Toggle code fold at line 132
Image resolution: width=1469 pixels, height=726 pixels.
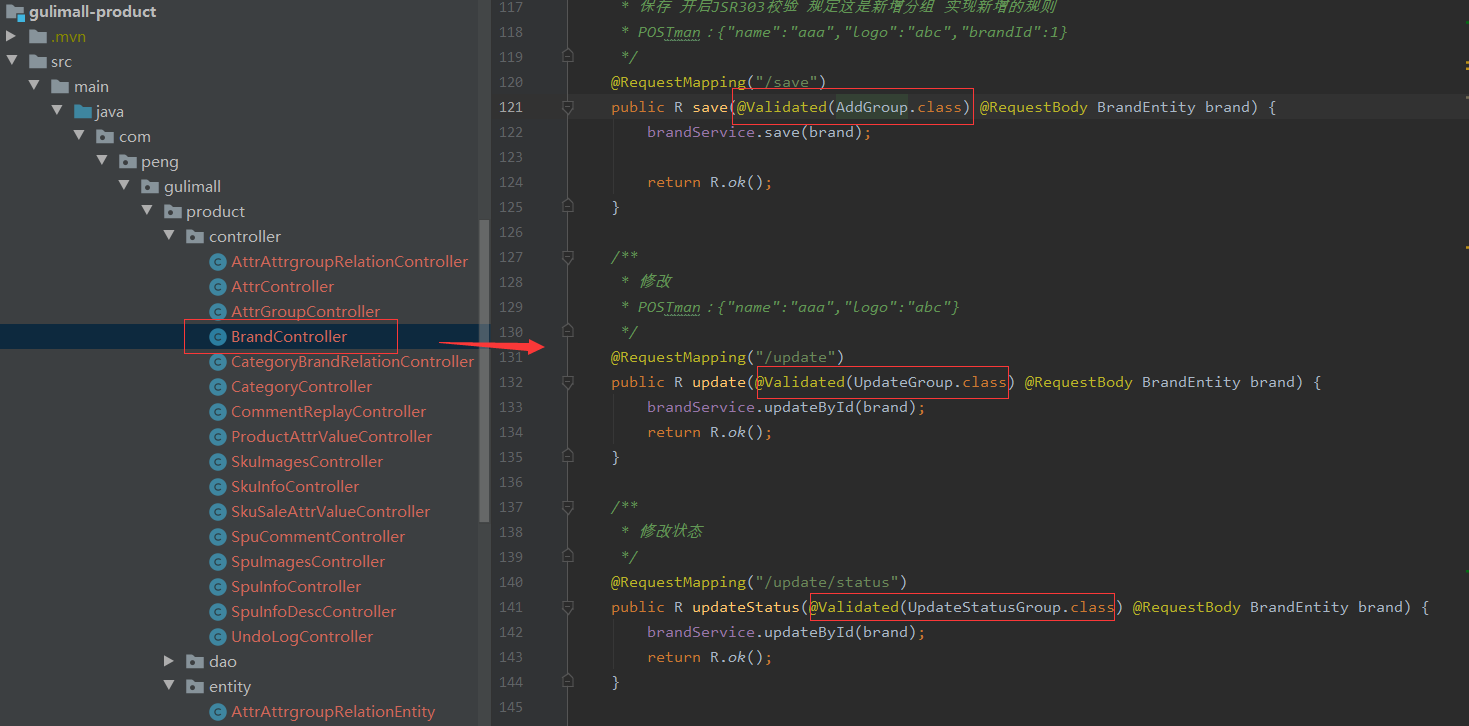pyautogui.click(x=568, y=382)
